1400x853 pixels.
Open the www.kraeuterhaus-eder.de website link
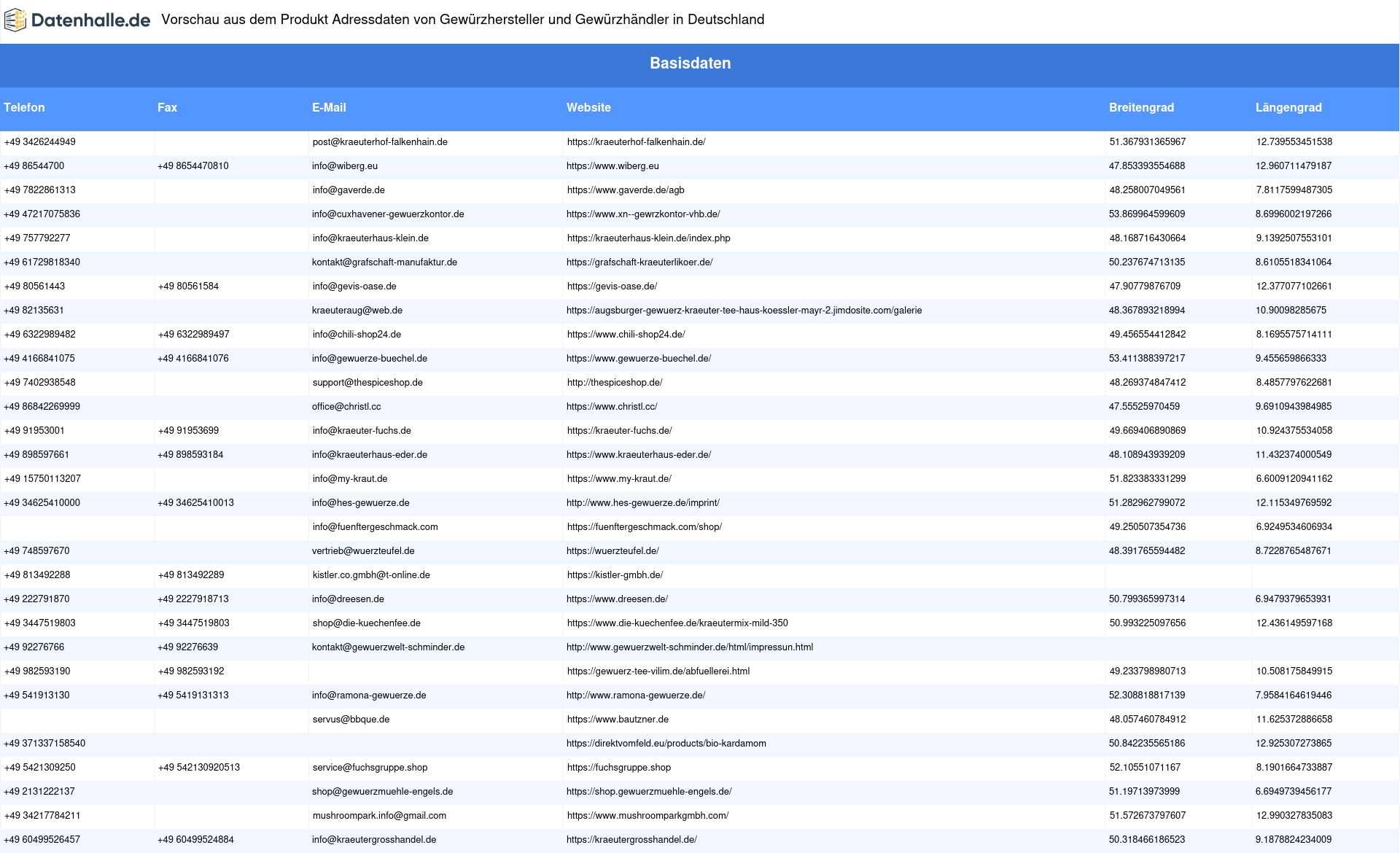click(x=639, y=455)
